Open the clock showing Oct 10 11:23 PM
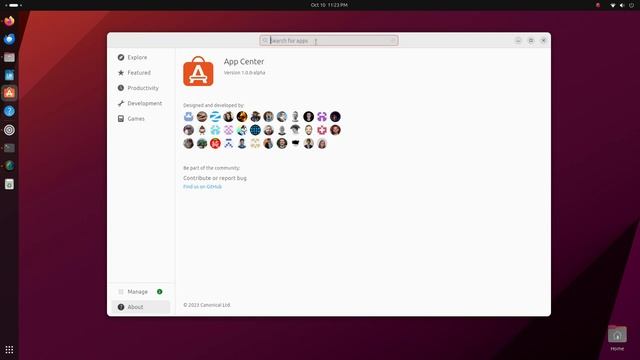The height and width of the screenshot is (360, 640). pos(329,5)
